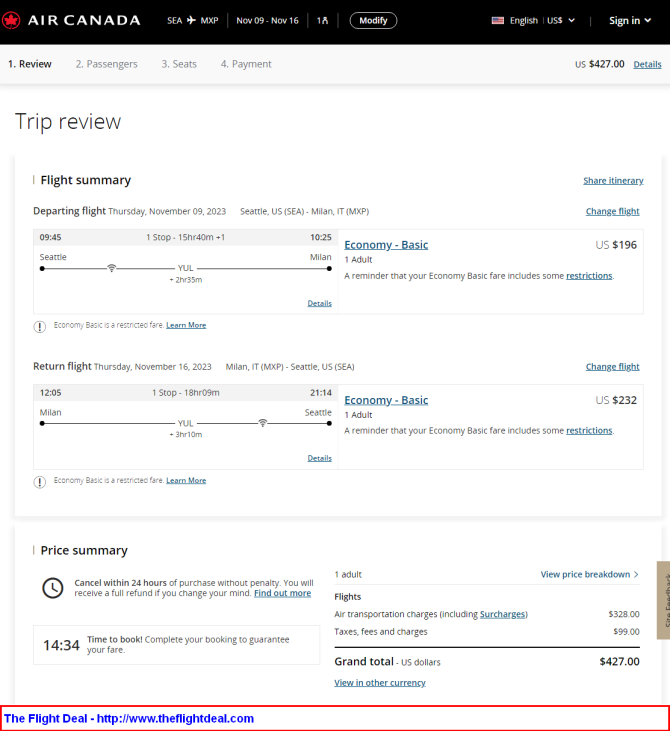Click the airplane icon between SEA and MXP
The width and height of the screenshot is (670, 731).
pos(191,21)
